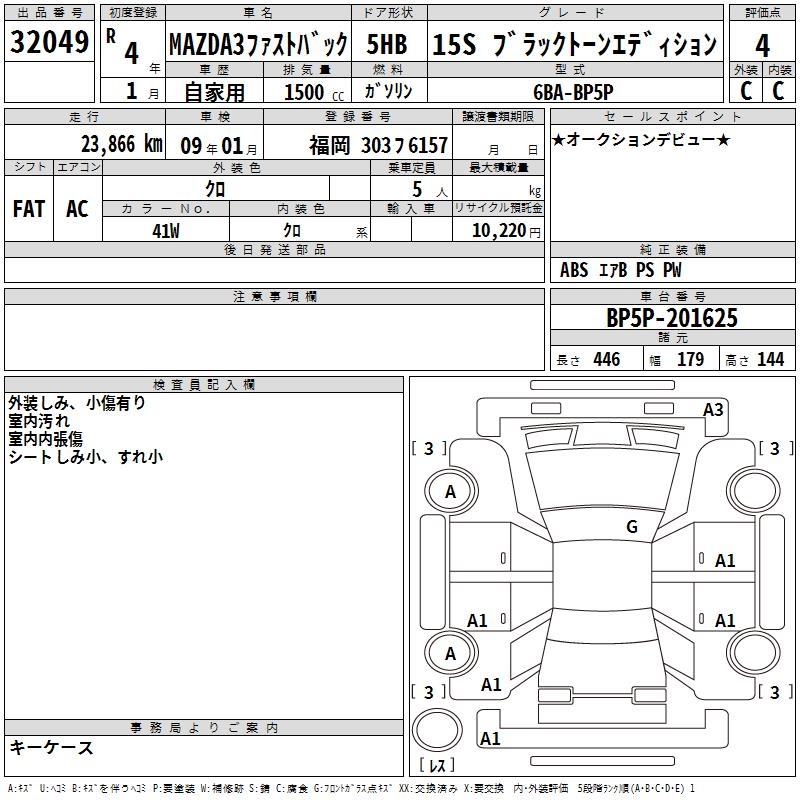Select the 検査員記入欄 section header
The height and width of the screenshot is (800, 800).
(x=204, y=385)
